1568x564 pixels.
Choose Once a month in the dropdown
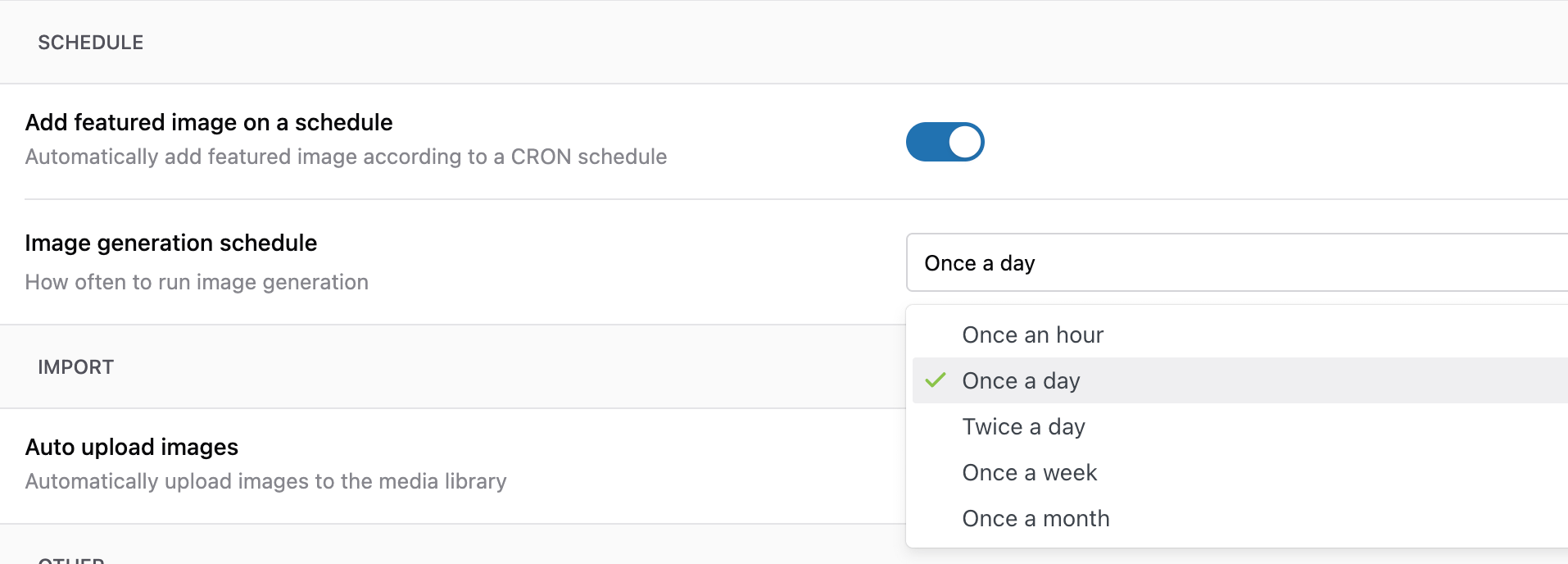[x=1036, y=518]
